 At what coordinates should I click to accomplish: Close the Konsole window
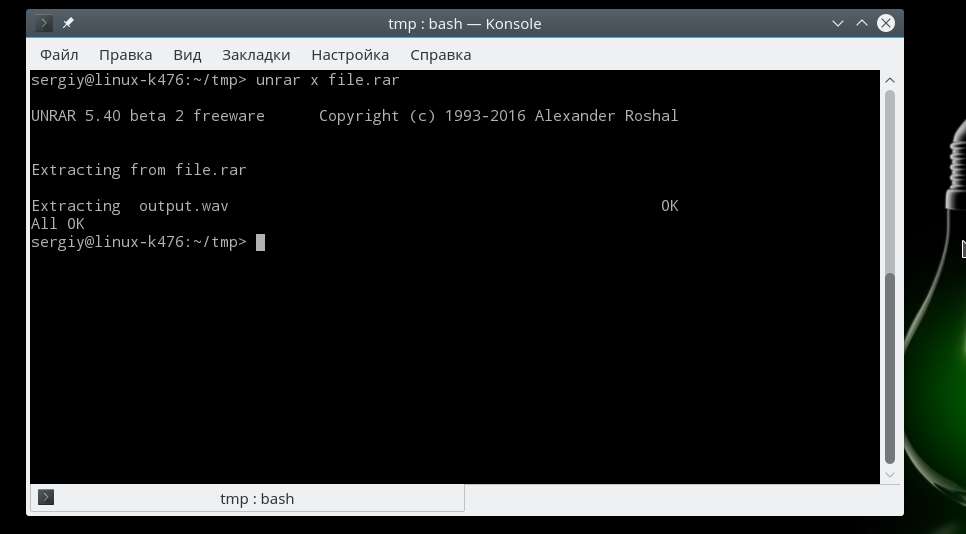click(886, 23)
